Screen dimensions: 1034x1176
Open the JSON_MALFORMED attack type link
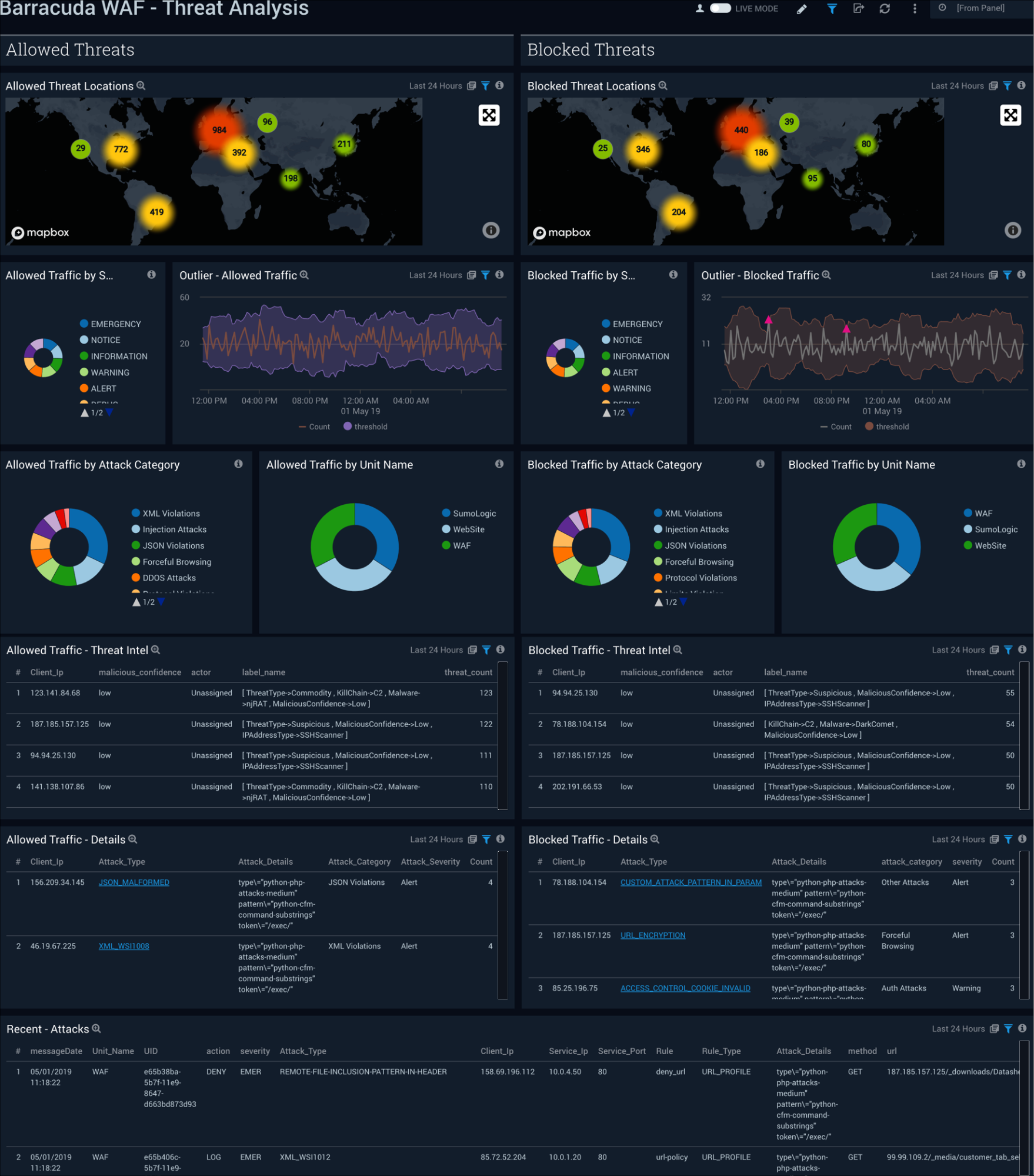pyautogui.click(x=134, y=882)
